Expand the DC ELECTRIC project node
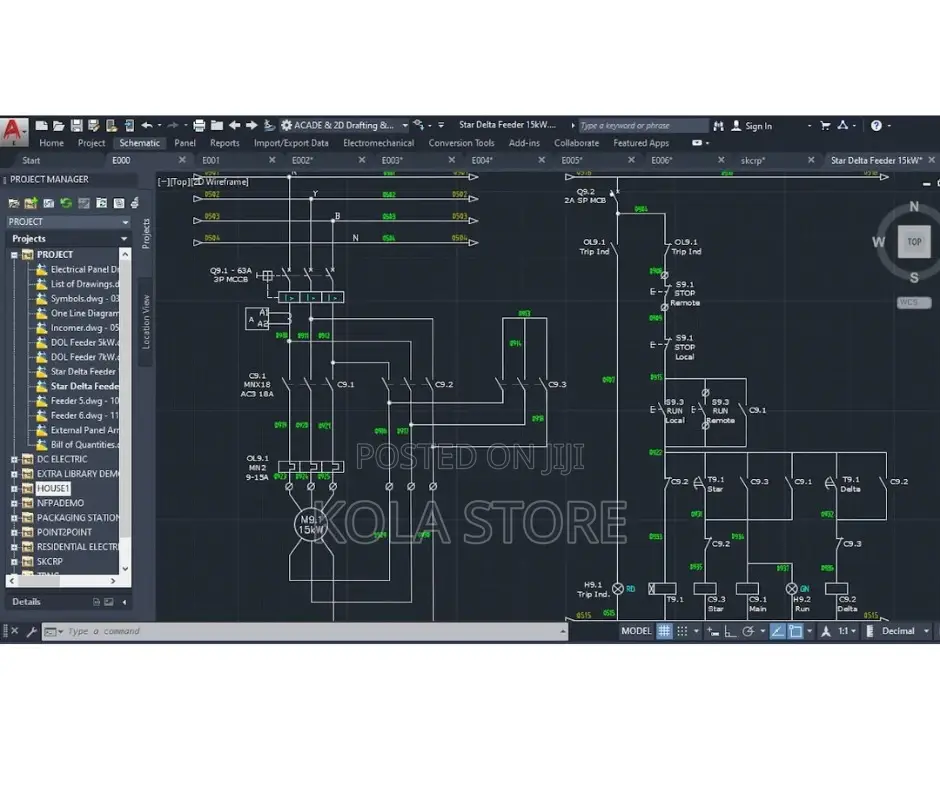The height and width of the screenshot is (788, 940). (14, 459)
